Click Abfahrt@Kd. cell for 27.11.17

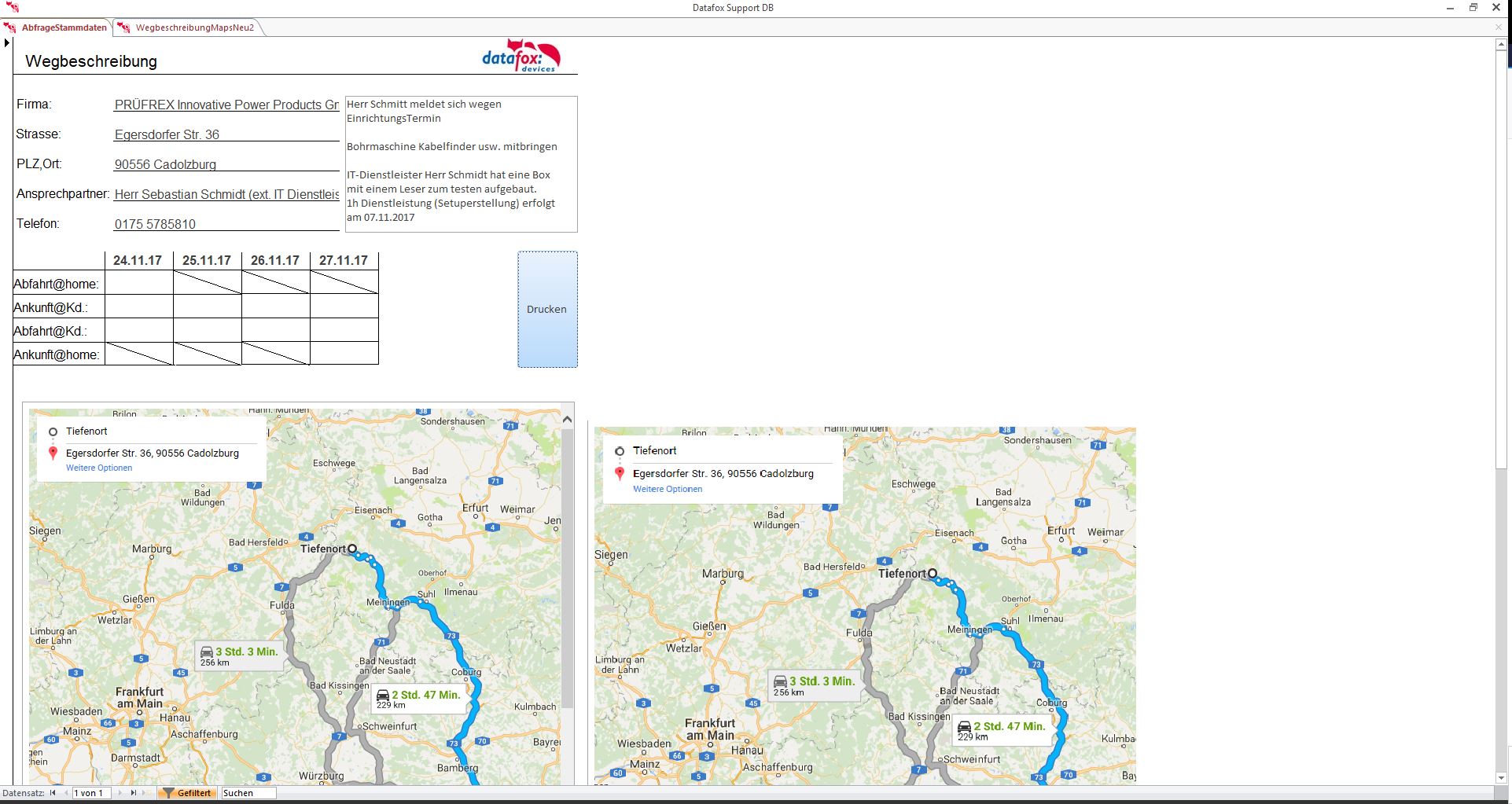click(x=344, y=330)
